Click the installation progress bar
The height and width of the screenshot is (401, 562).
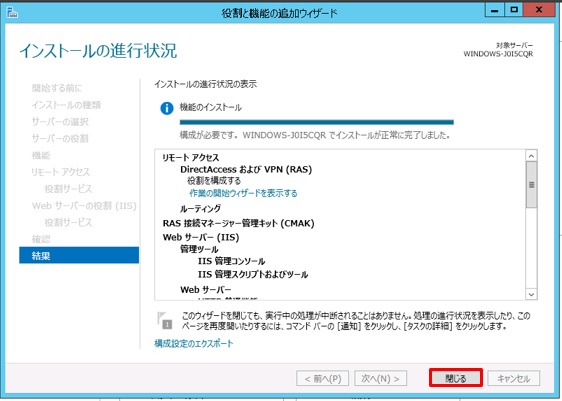[x=316, y=122]
